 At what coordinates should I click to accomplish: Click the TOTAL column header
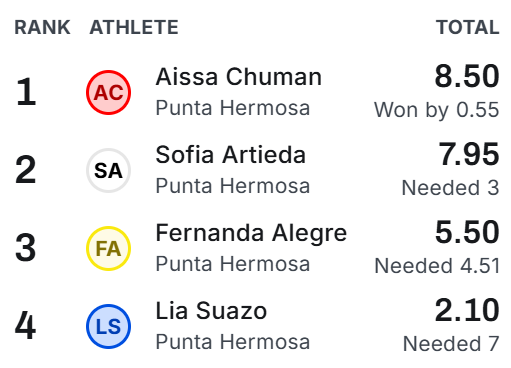[468, 27]
